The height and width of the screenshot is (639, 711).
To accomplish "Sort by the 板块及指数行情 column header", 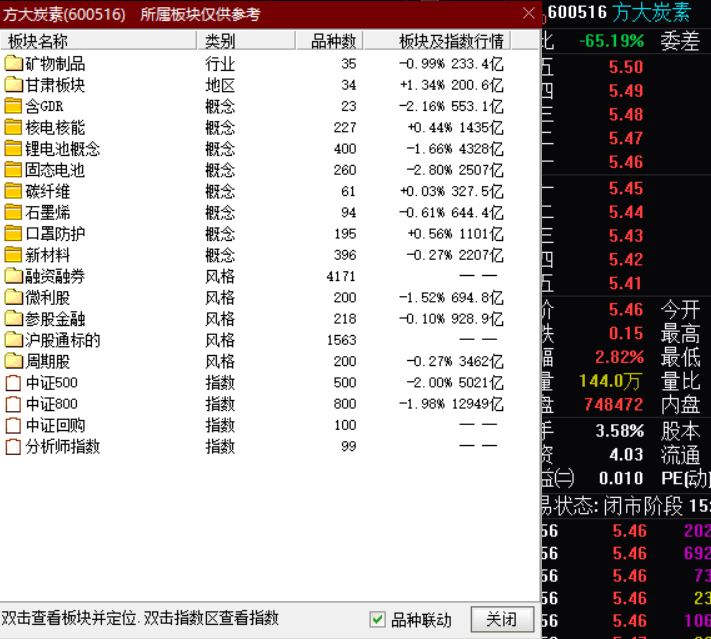I will (x=437, y=41).
